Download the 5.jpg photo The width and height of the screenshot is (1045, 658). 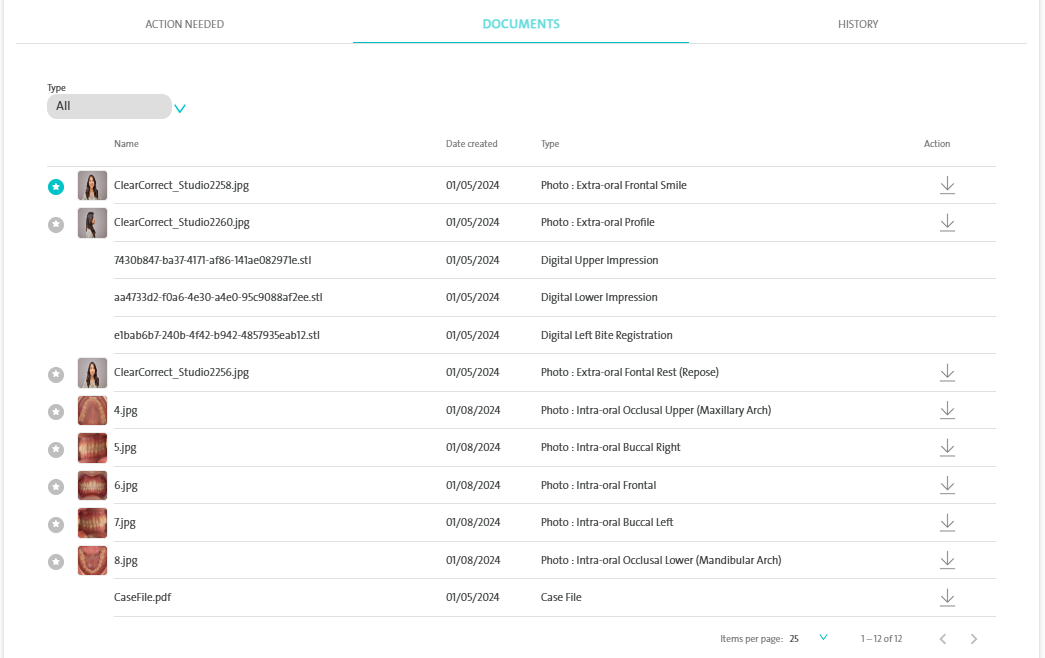click(x=947, y=447)
